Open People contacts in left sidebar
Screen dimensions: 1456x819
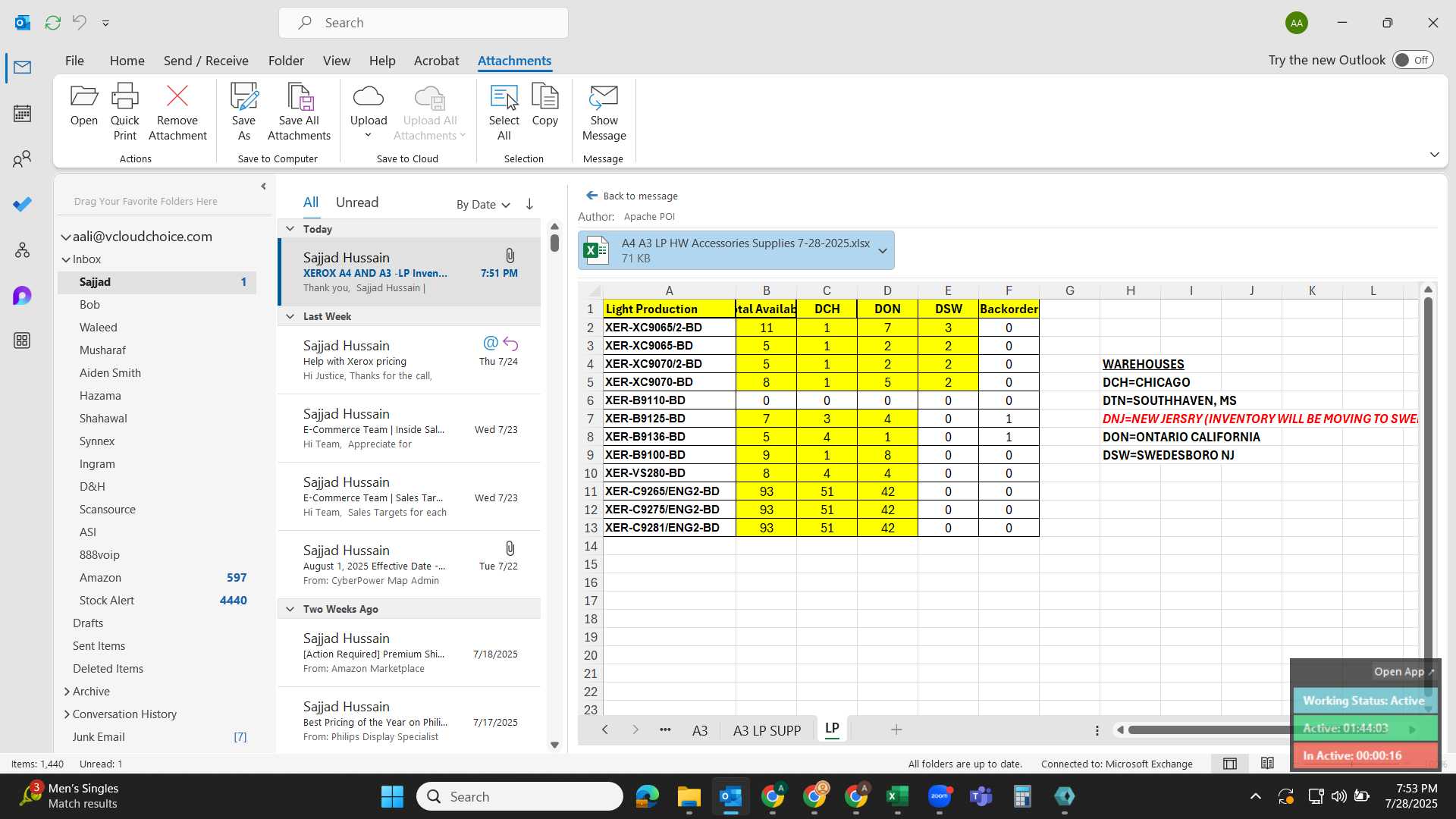point(22,158)
